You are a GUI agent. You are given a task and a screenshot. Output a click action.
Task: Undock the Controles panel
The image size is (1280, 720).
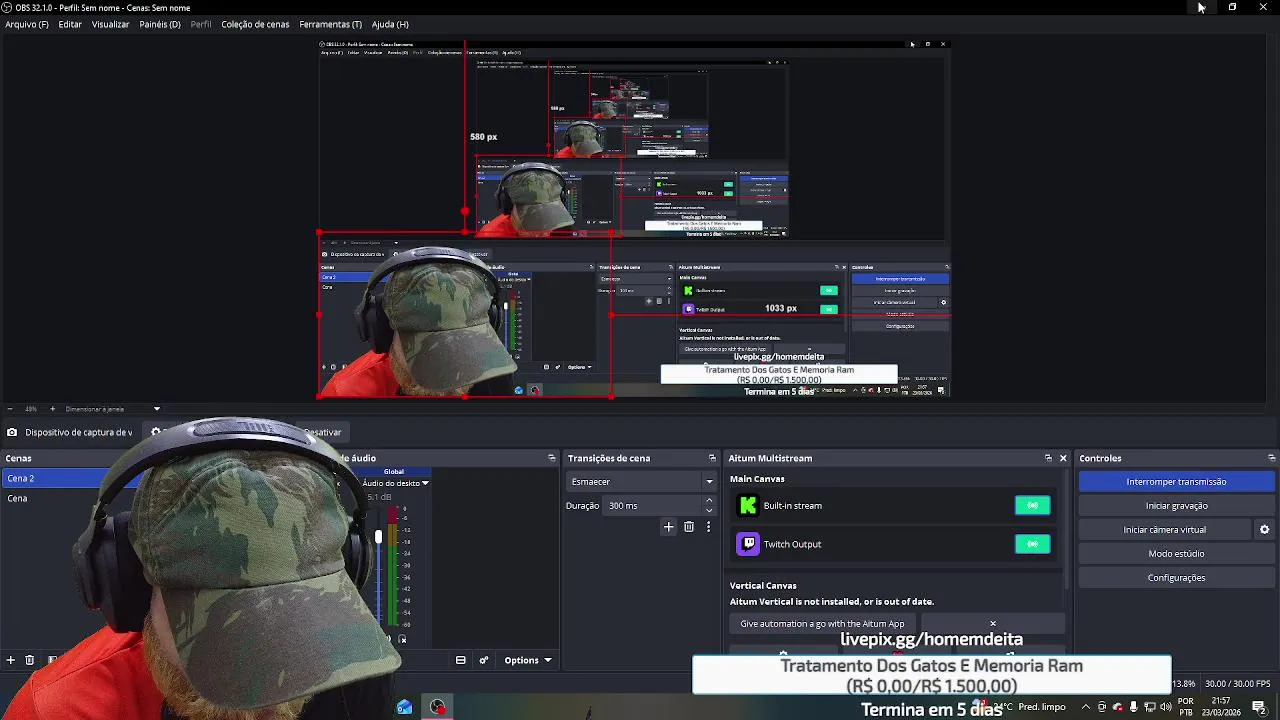point(1271,458)
